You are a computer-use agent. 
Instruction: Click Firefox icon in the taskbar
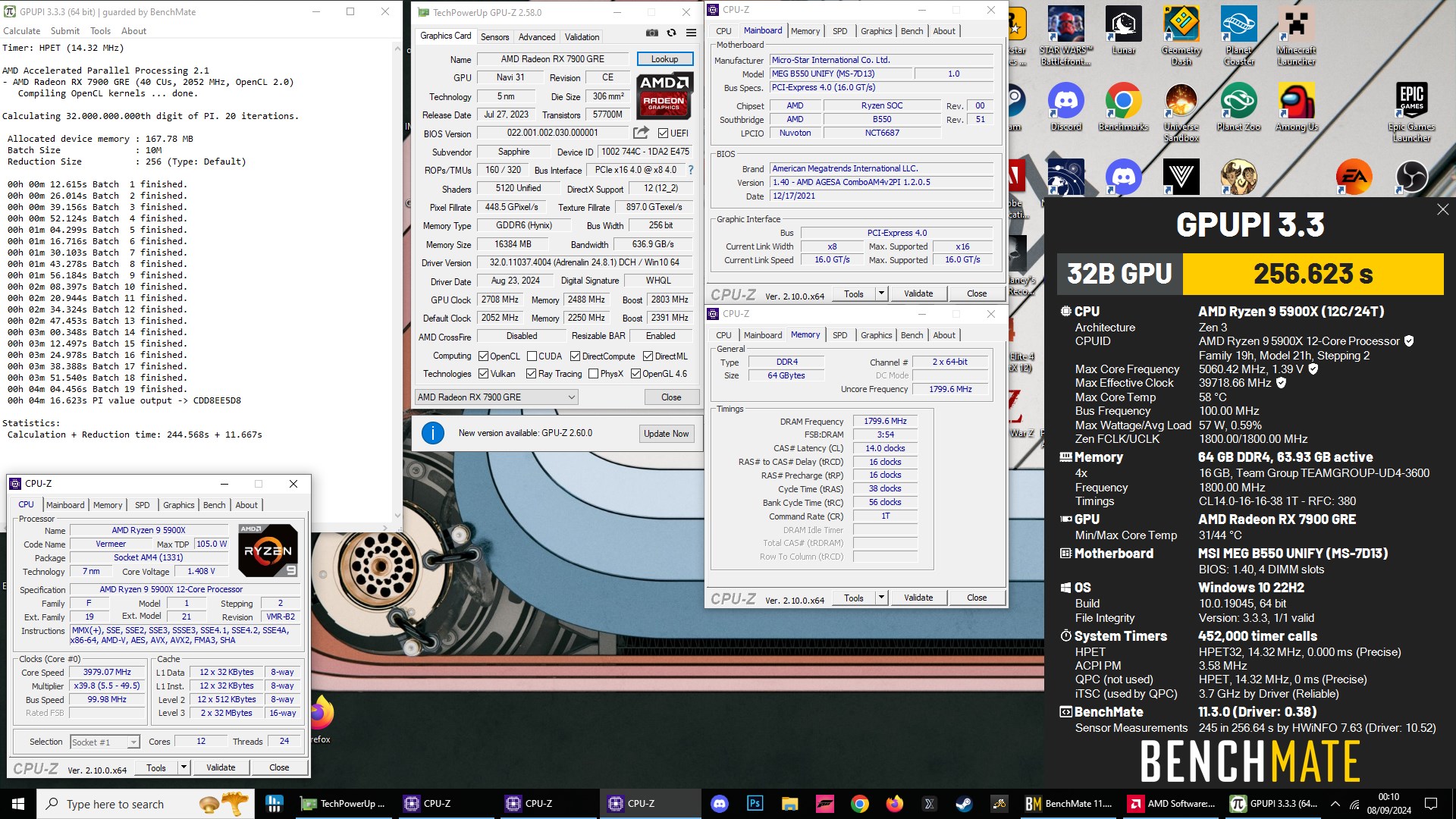[x=894, y=804]
